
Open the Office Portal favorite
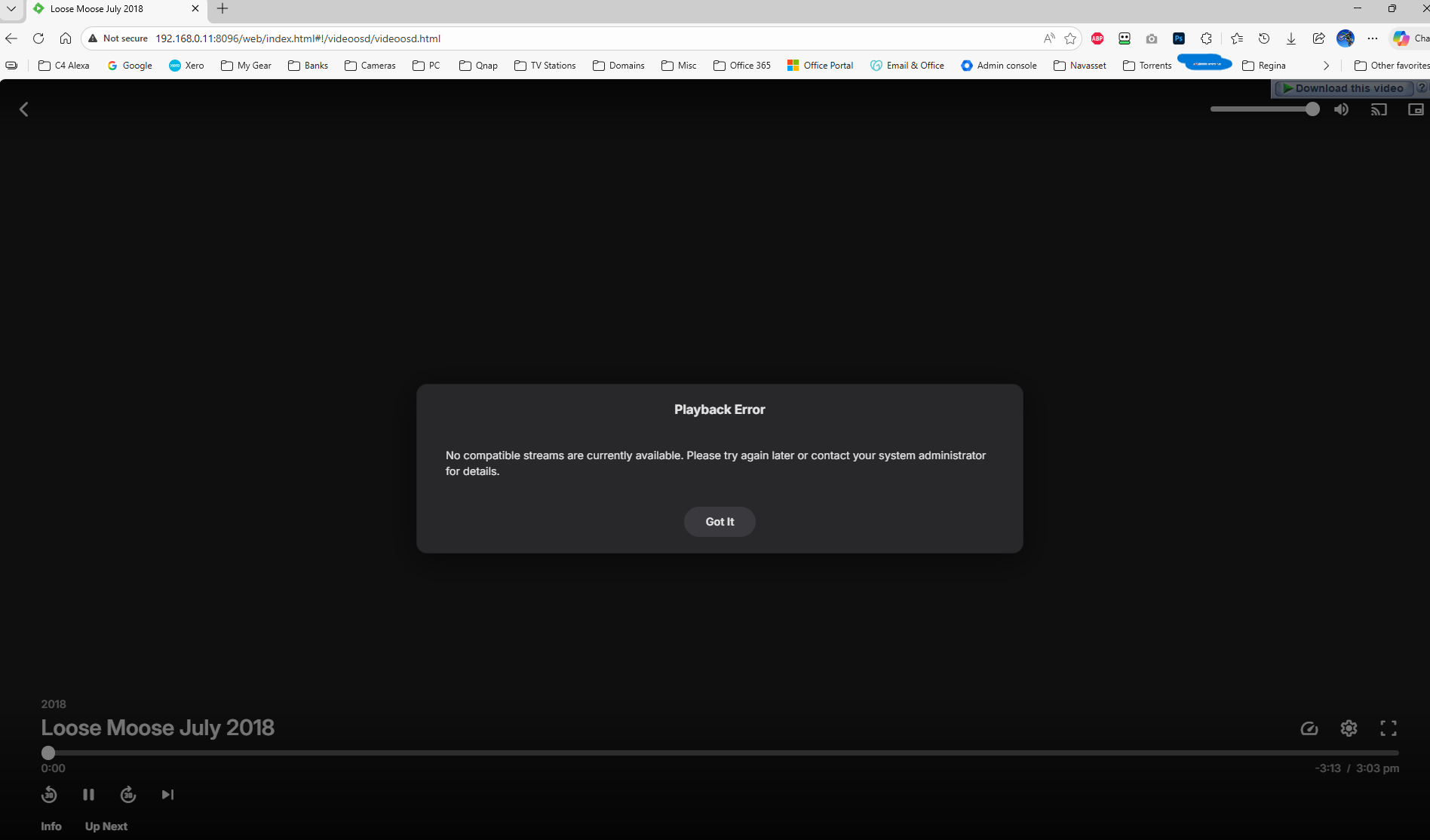(x=820, y=66)
